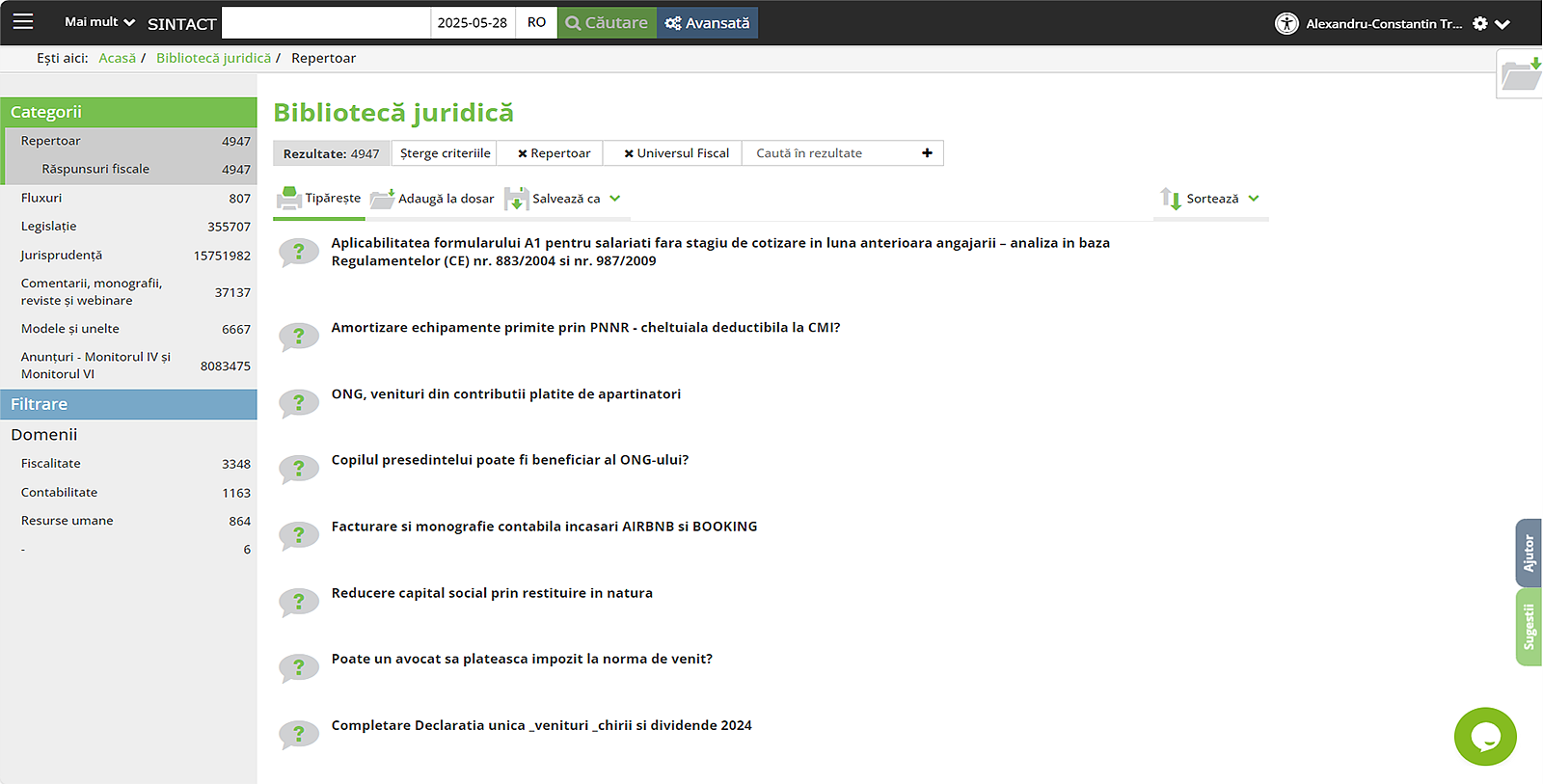Click the date field 2025-05-28

(x=473, y=22)
